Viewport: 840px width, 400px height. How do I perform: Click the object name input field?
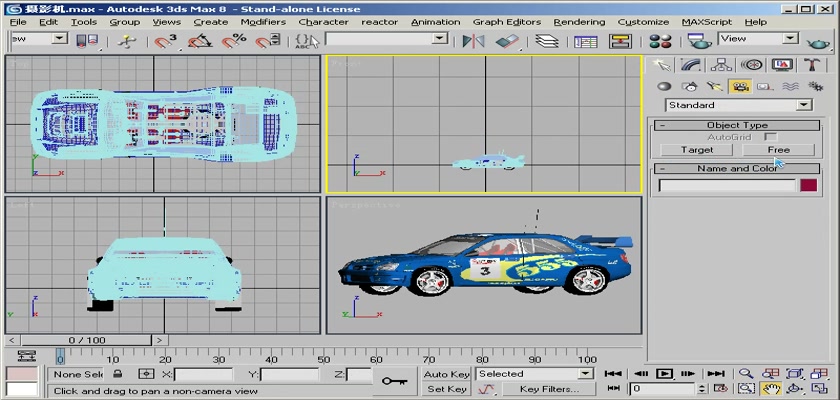727,185
